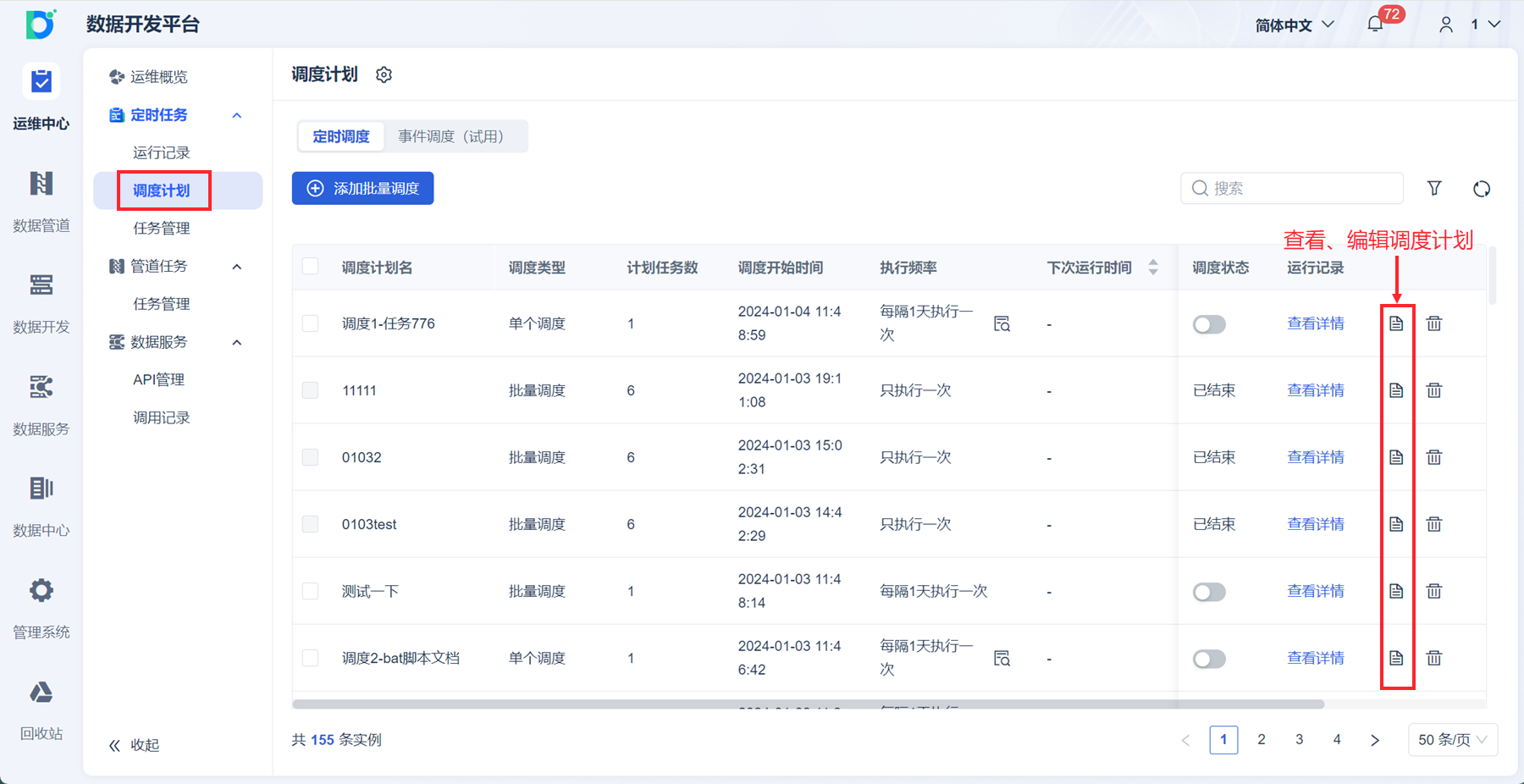Open 查看详情 for plan 0103test
1524x784 pixels.
click(x=1316, y=524)
